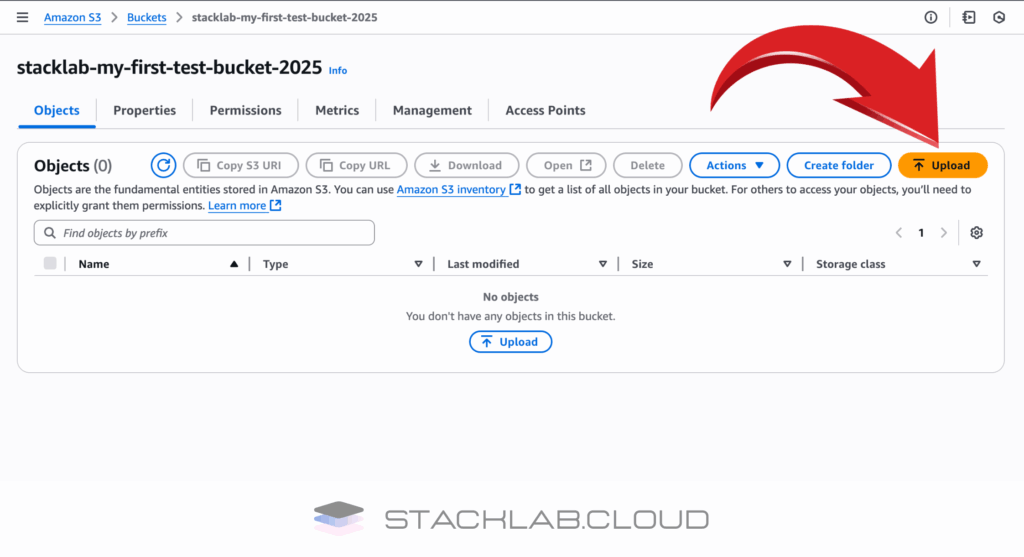Screen dimensions: 1024x557
Task: Click the Create folder button
Action: (838, 166)
